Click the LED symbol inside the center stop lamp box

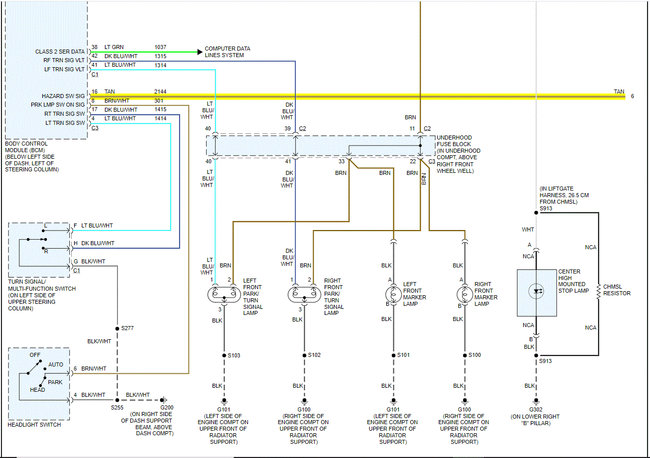point(536,291)
